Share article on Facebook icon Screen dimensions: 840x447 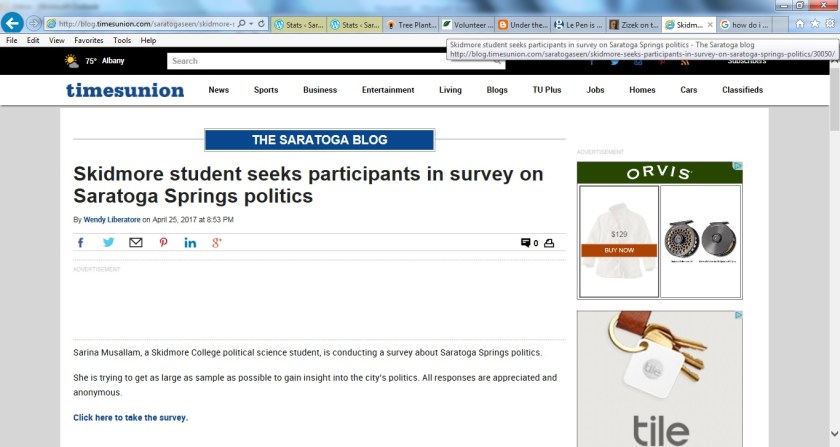tap(81, 243)
